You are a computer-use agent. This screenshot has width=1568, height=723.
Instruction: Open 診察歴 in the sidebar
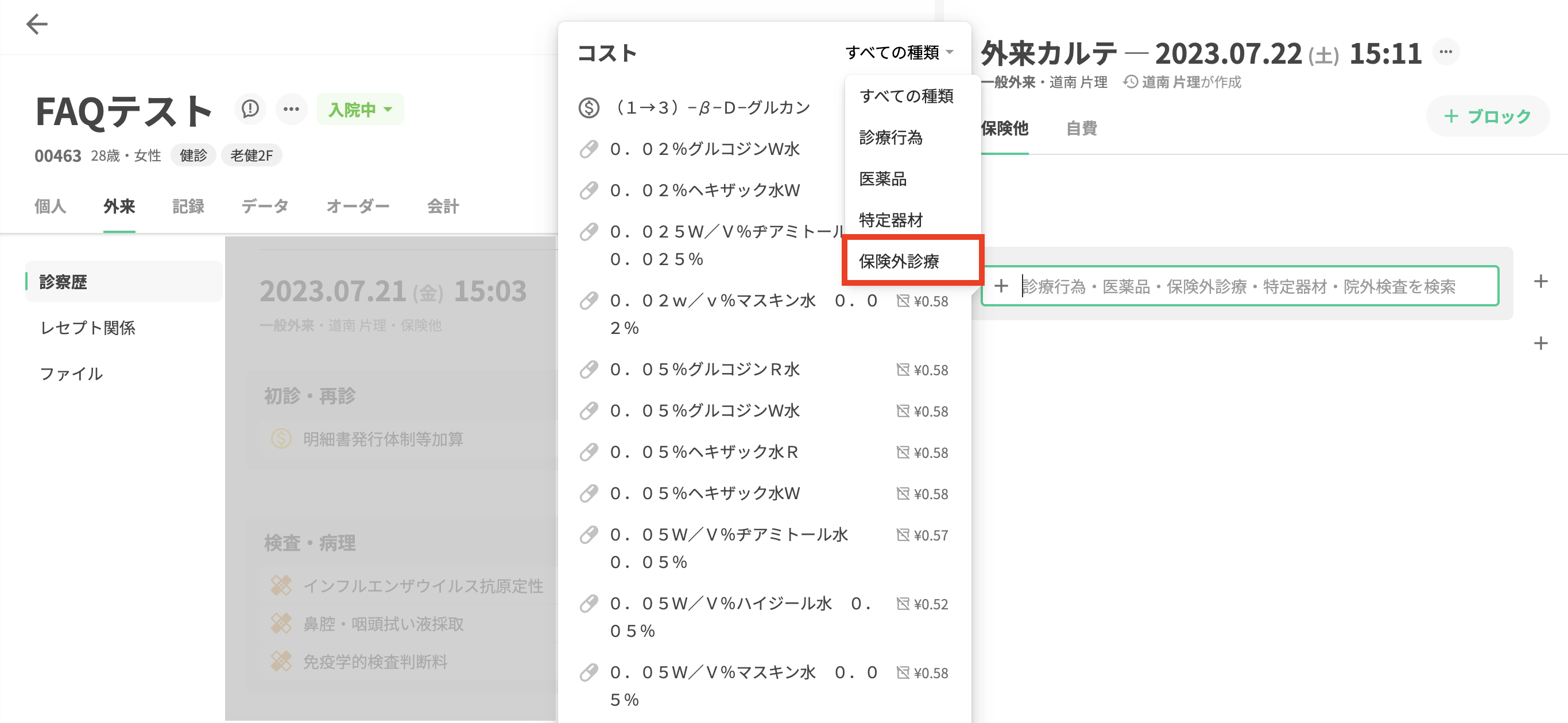(124, 282)
